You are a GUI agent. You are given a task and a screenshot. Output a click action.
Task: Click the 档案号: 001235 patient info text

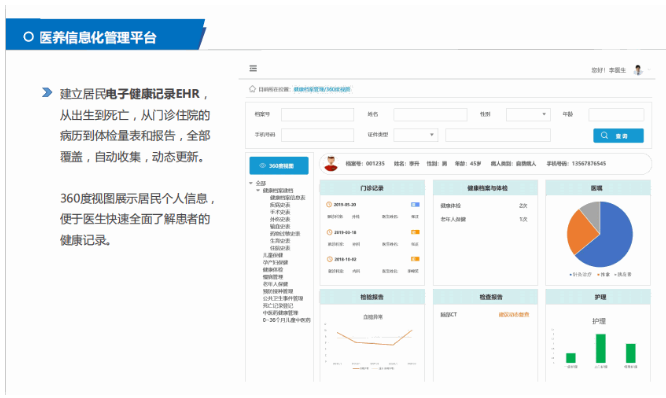365,164
